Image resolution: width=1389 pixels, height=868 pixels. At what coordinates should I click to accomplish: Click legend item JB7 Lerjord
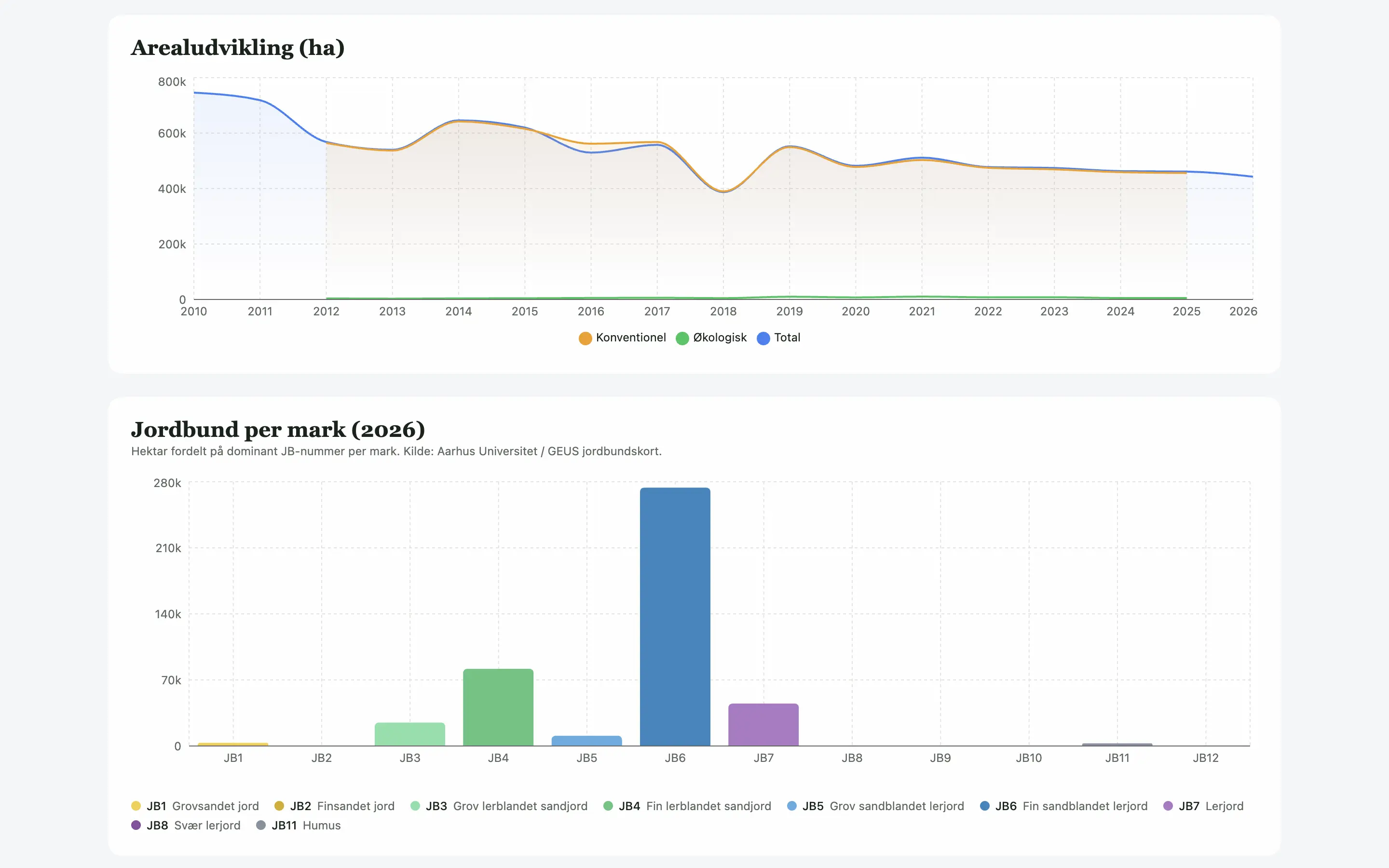[1204, 806]
